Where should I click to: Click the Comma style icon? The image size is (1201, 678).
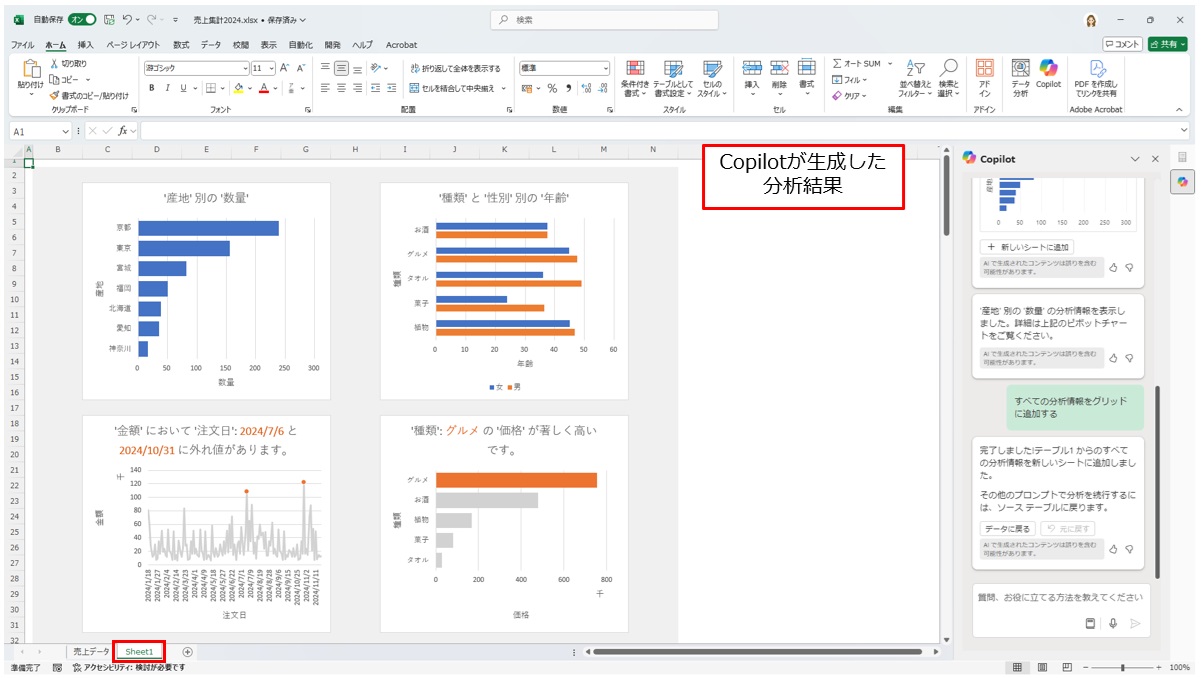[x=569, y=88]
